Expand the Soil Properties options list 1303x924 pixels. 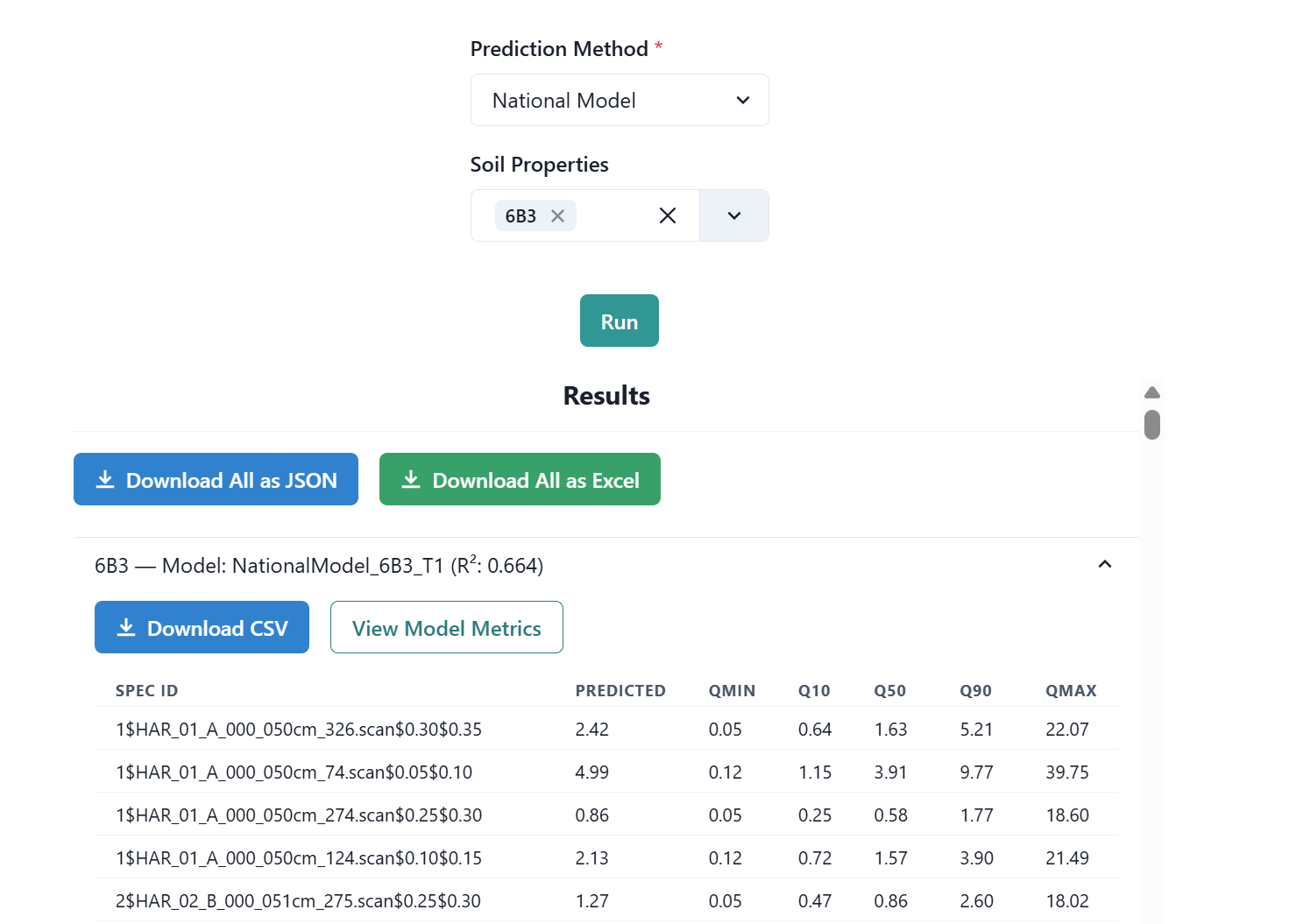[x=733, y=216]
